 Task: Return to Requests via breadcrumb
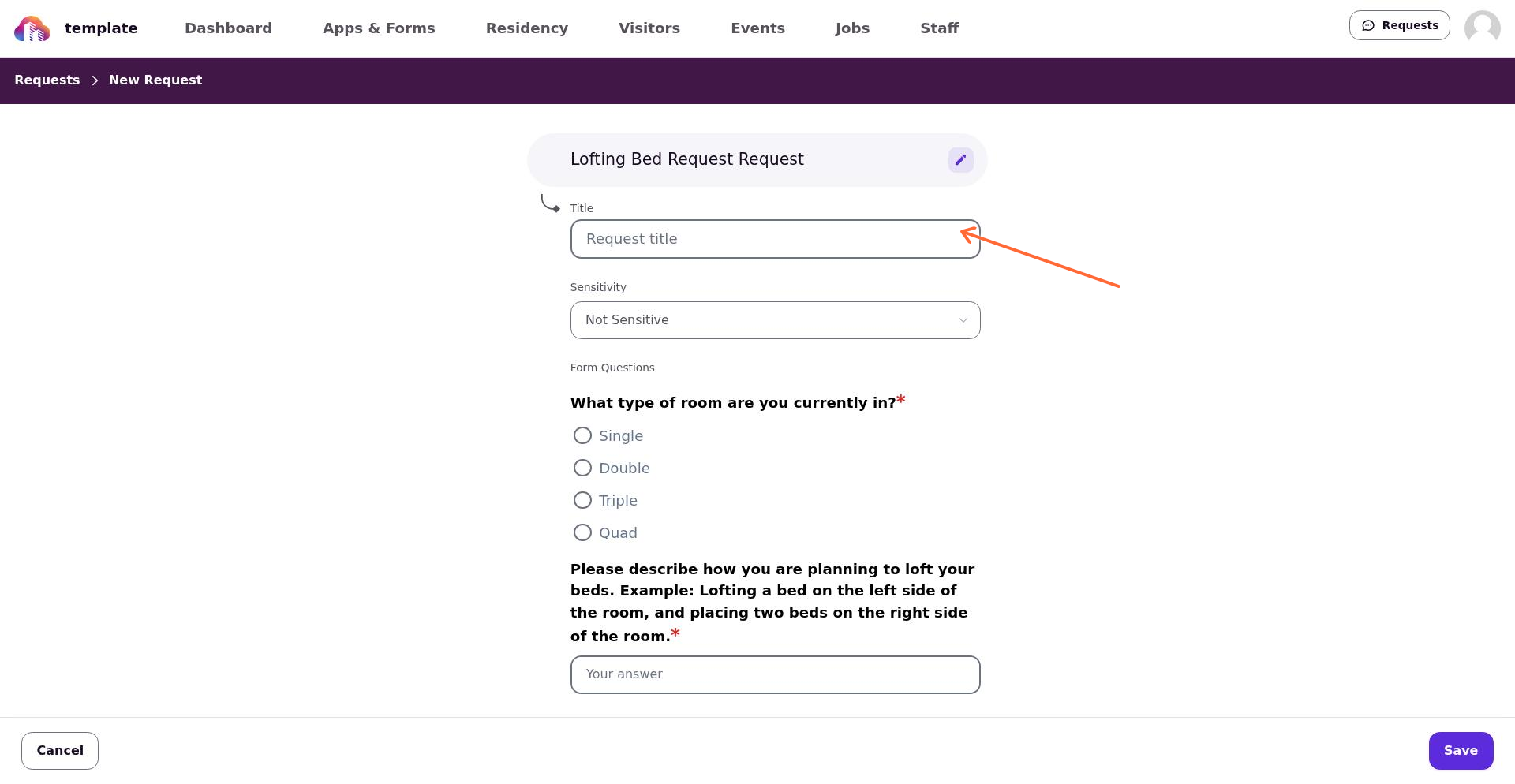(47, 80)
